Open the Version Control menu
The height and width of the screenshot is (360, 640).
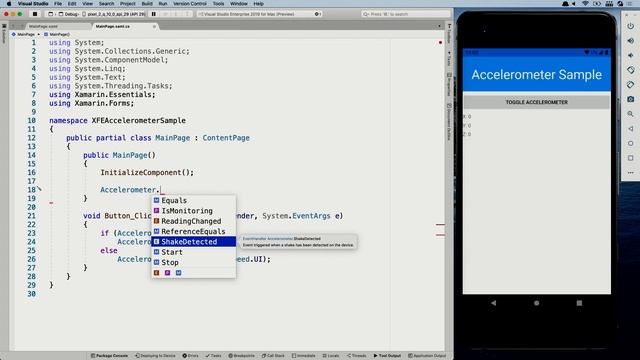(190, 4)
